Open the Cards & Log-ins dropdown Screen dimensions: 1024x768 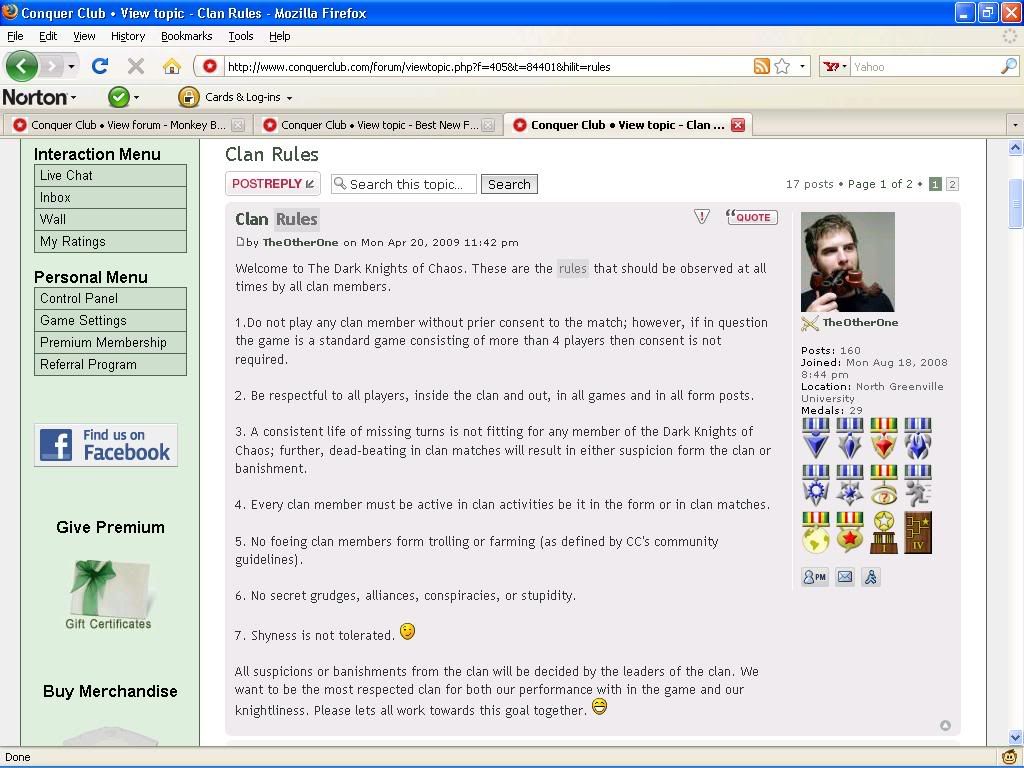tap(236, 97)
